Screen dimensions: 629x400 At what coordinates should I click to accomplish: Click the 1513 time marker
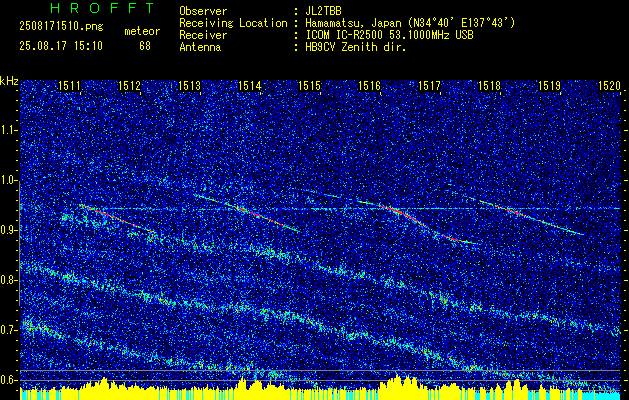[189, 85]
